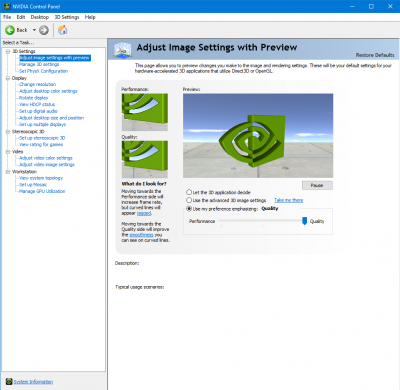The image size is (400, 390).
Task: Click the Performance-Quality slider handle
Action: [304, 221]
